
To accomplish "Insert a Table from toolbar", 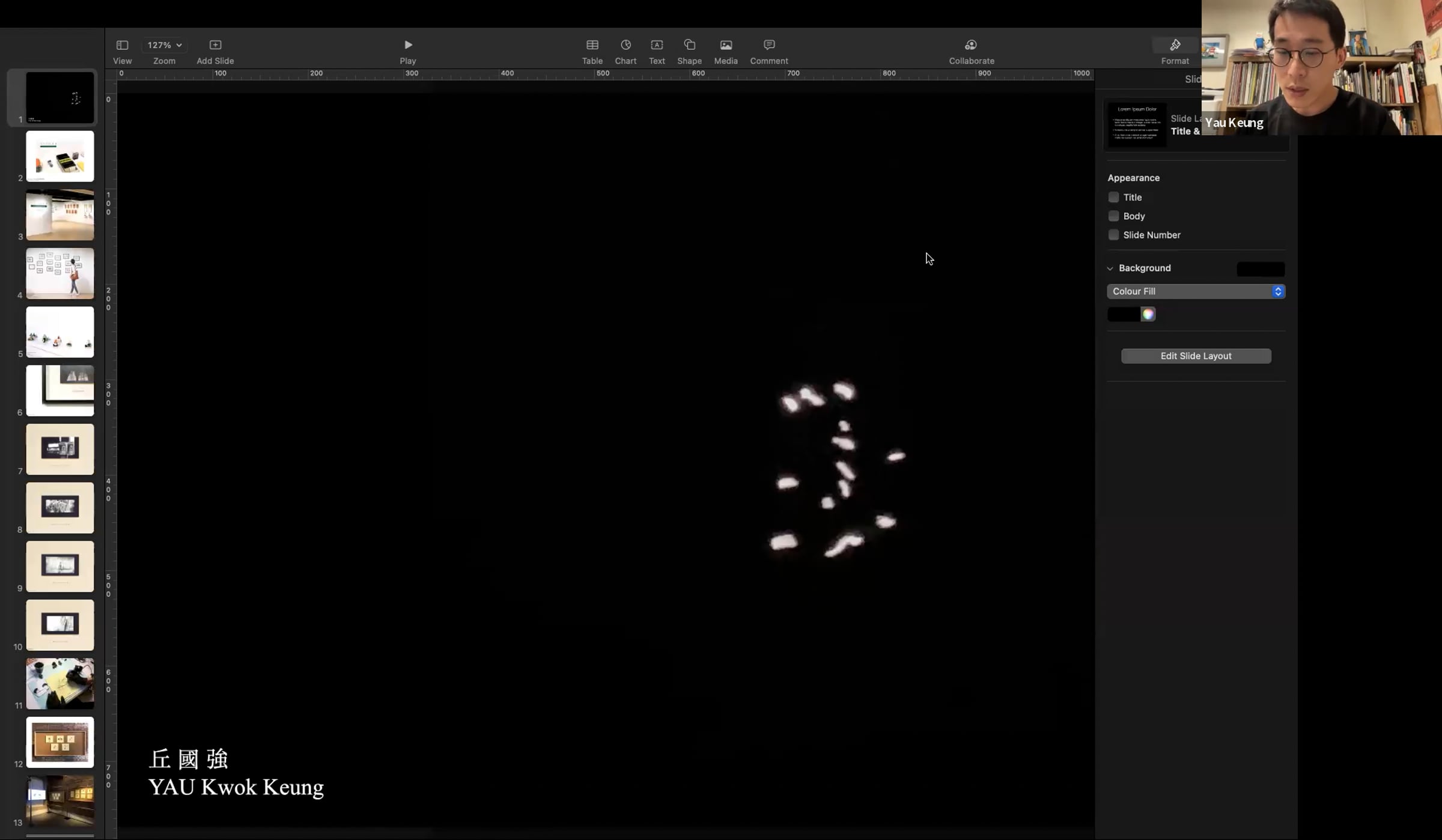I will coord(592,45).
